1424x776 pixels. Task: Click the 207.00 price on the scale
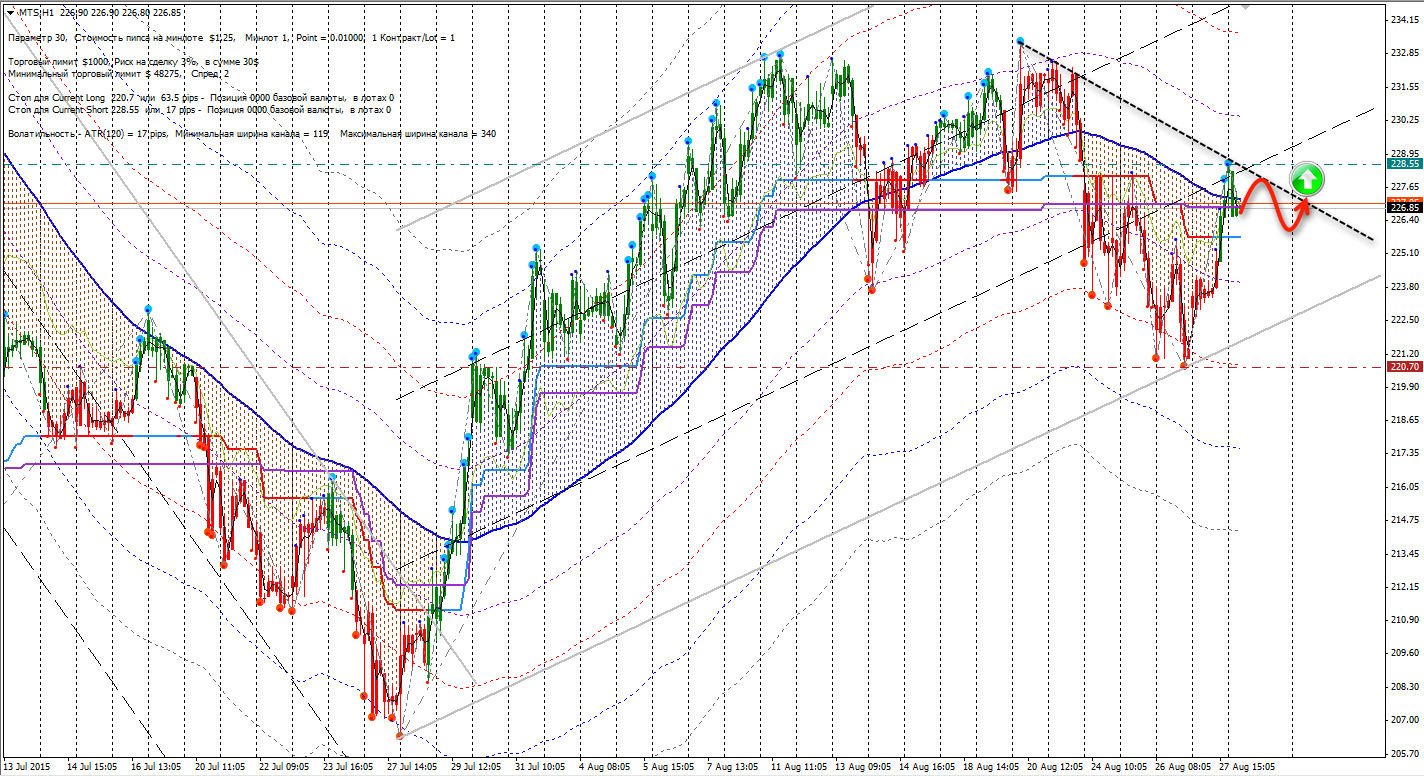[x=1404, y=719]
